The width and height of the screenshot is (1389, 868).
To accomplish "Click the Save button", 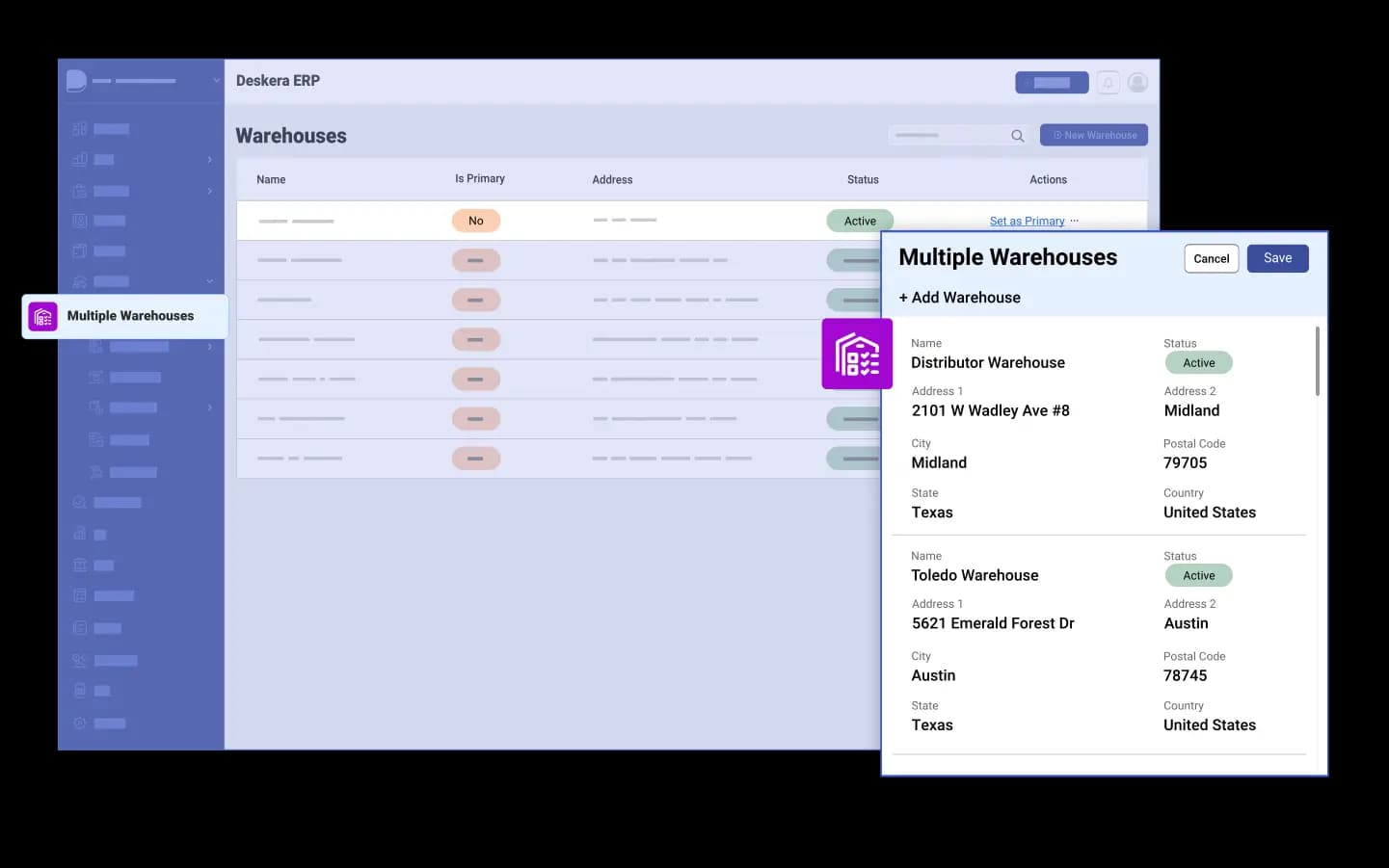I will tap(1277, 258).
